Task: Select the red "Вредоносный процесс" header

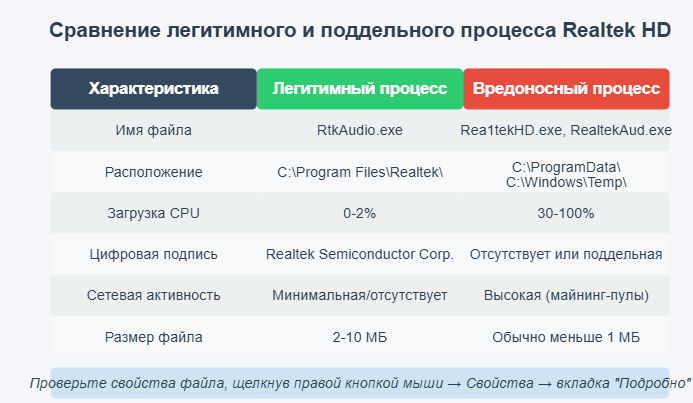Action: (566, 89)
